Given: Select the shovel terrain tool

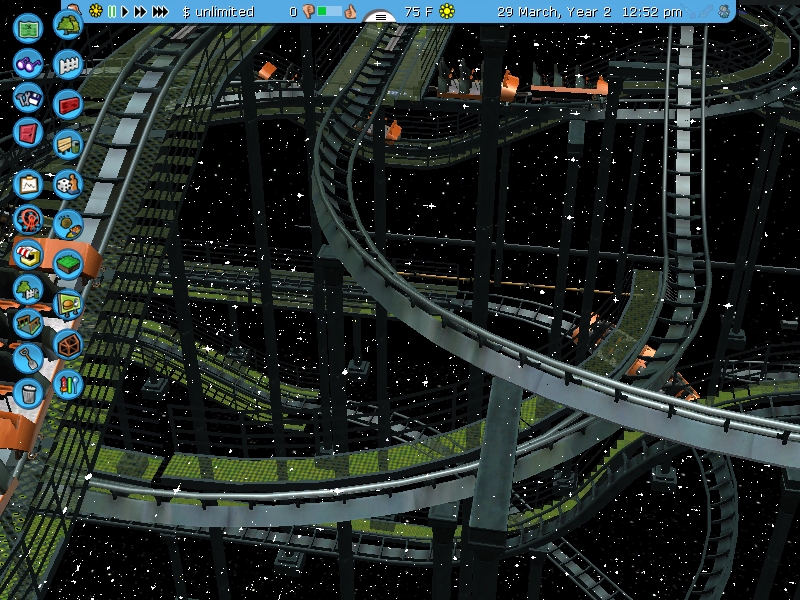Looking at the screenshot, I should (28, 358).
